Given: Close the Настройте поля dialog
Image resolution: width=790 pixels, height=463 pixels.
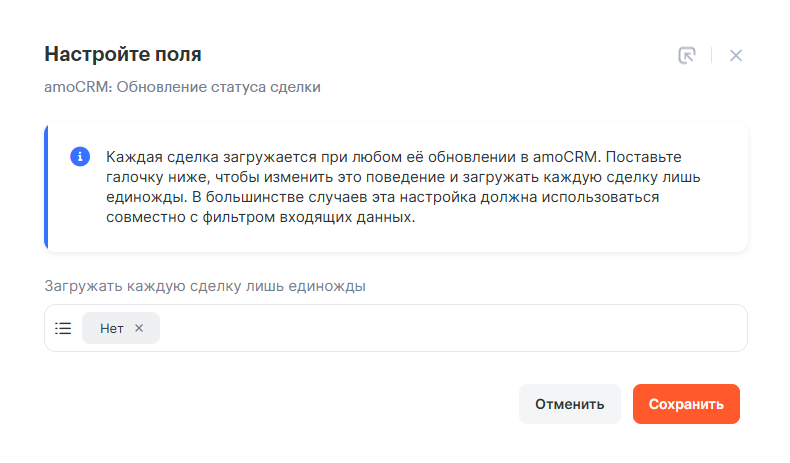Looking at the screenshot, I should point(736,56).
